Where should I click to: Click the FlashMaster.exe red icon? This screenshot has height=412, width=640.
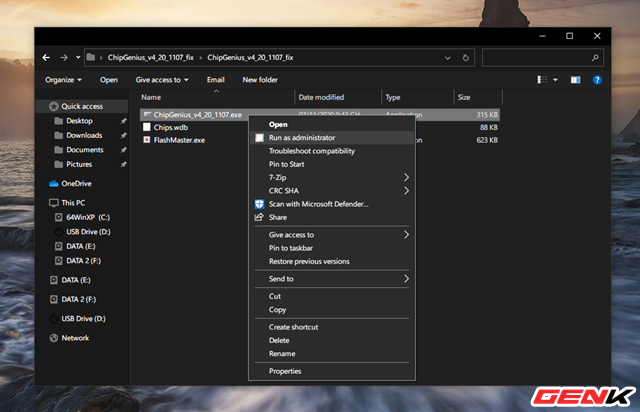pos(147,140)
